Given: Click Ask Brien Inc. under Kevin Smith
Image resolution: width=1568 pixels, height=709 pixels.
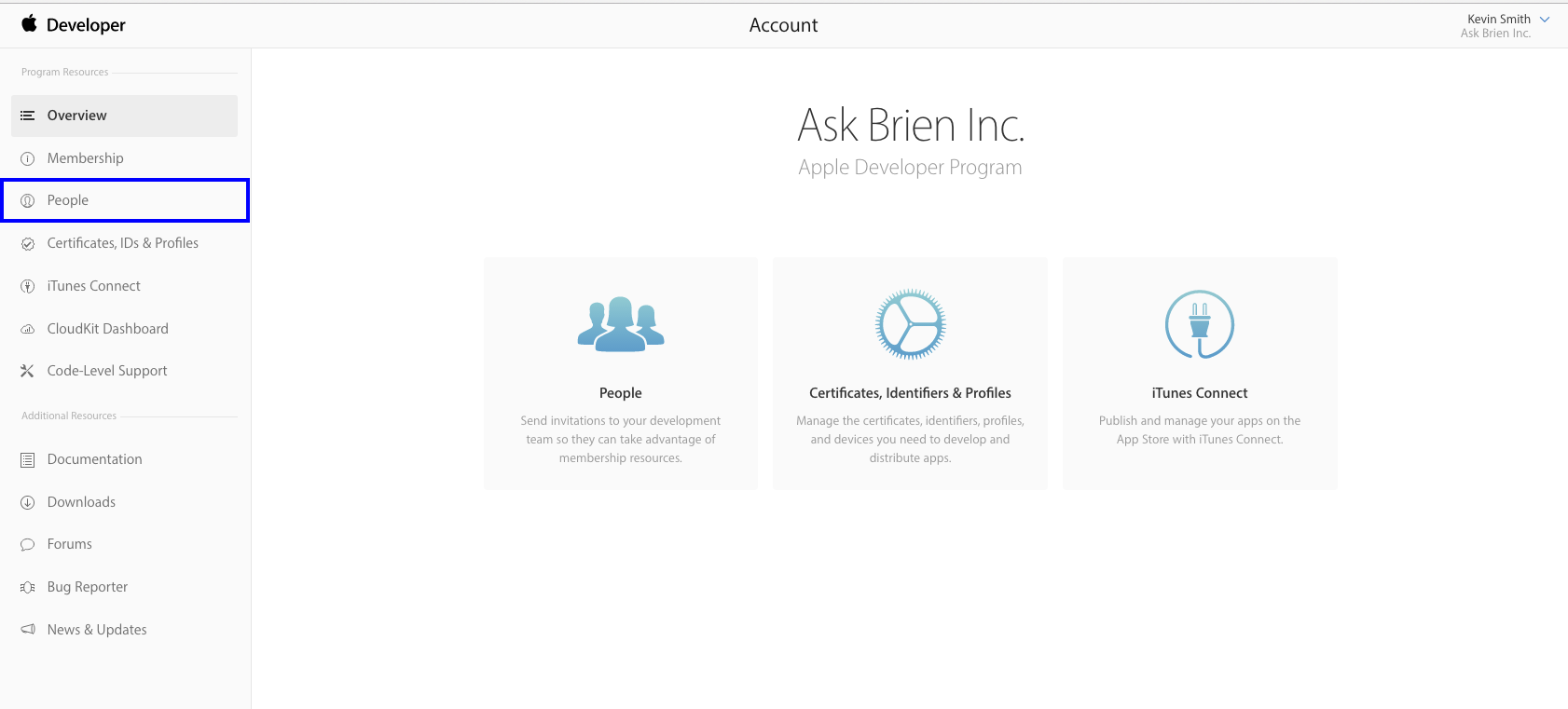Looking at the screenshot, I should click(1495, 34).
